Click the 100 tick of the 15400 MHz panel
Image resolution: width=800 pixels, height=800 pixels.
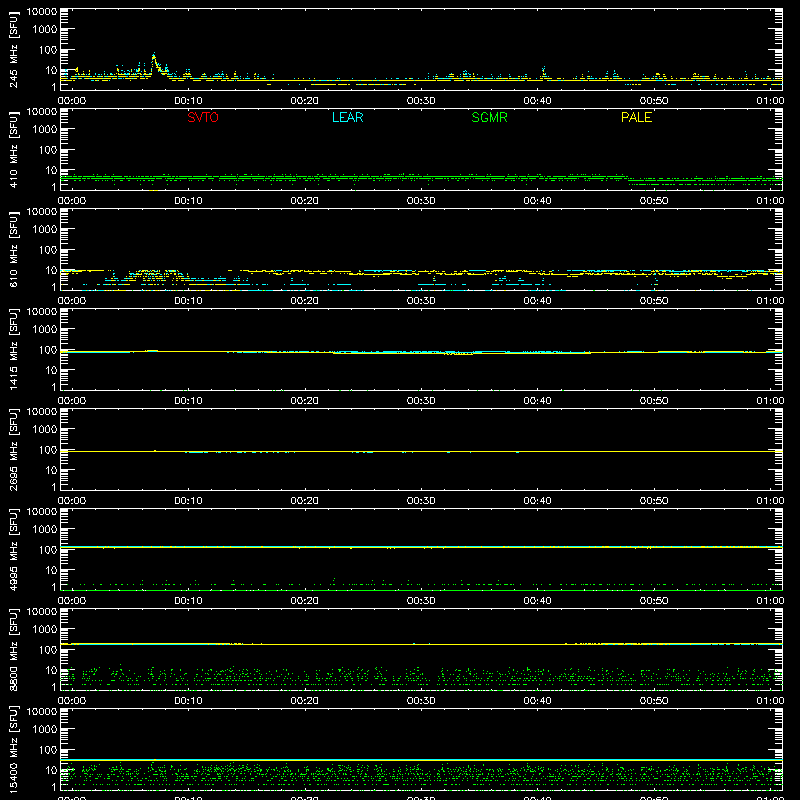click(x=48, y=750)
